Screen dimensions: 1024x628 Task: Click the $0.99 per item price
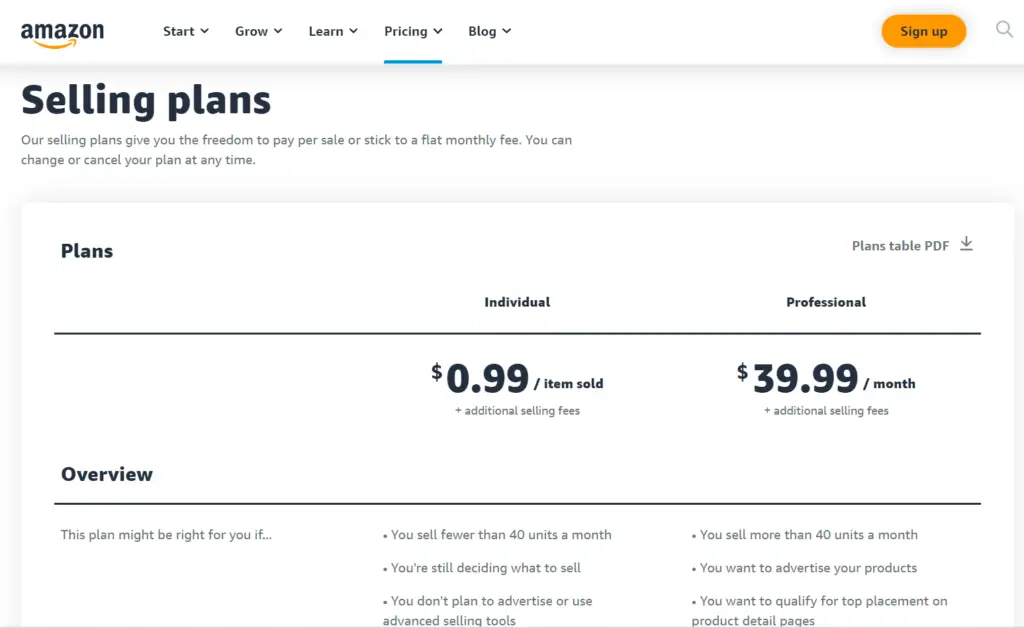click(517, 379)
